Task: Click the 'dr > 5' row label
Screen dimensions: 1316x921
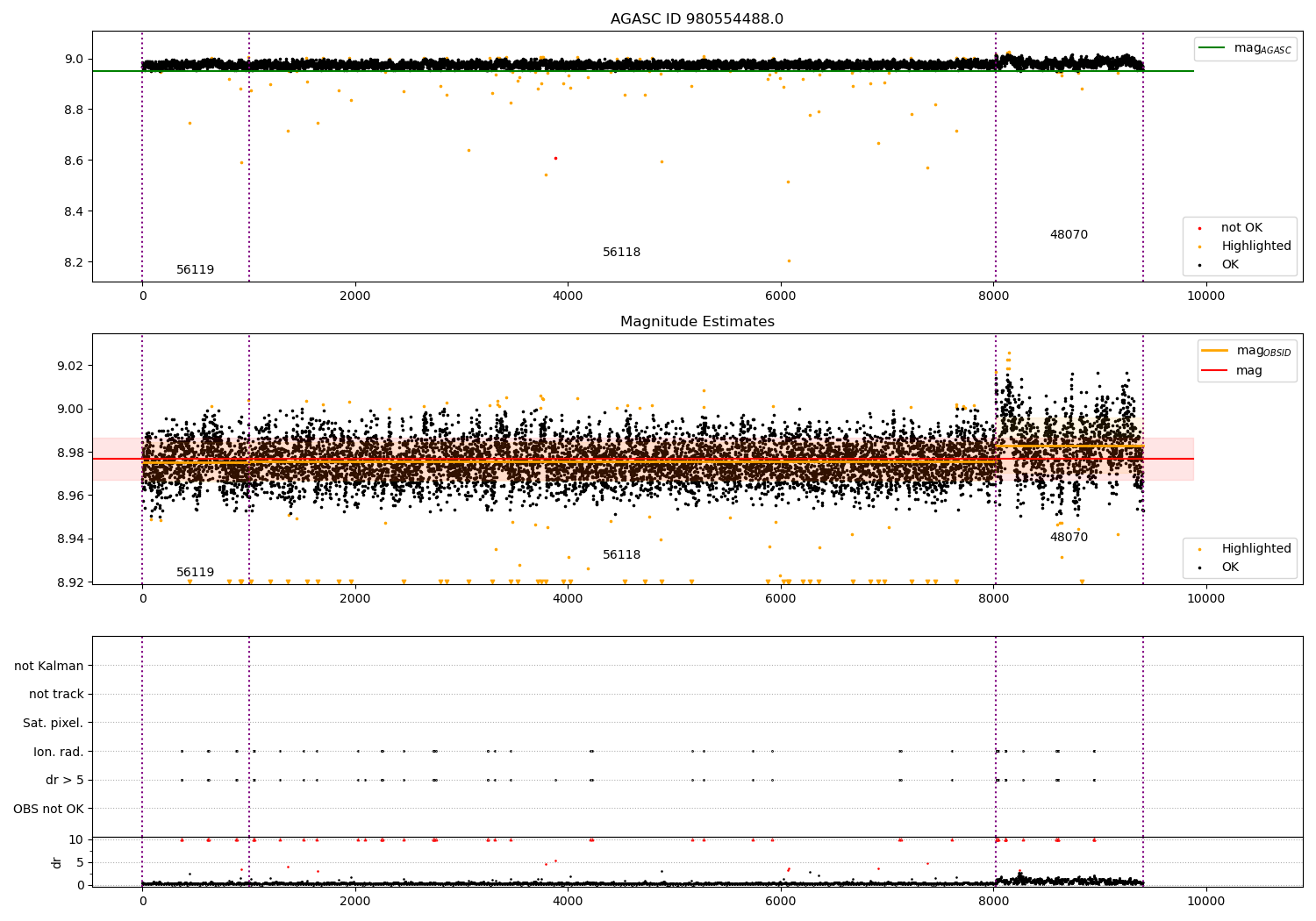Action: (65, 781)
